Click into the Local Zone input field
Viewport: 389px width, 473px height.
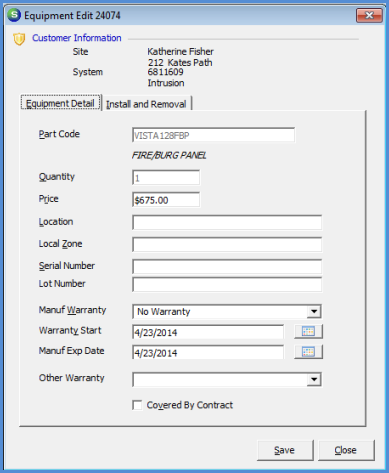point(227,244)
